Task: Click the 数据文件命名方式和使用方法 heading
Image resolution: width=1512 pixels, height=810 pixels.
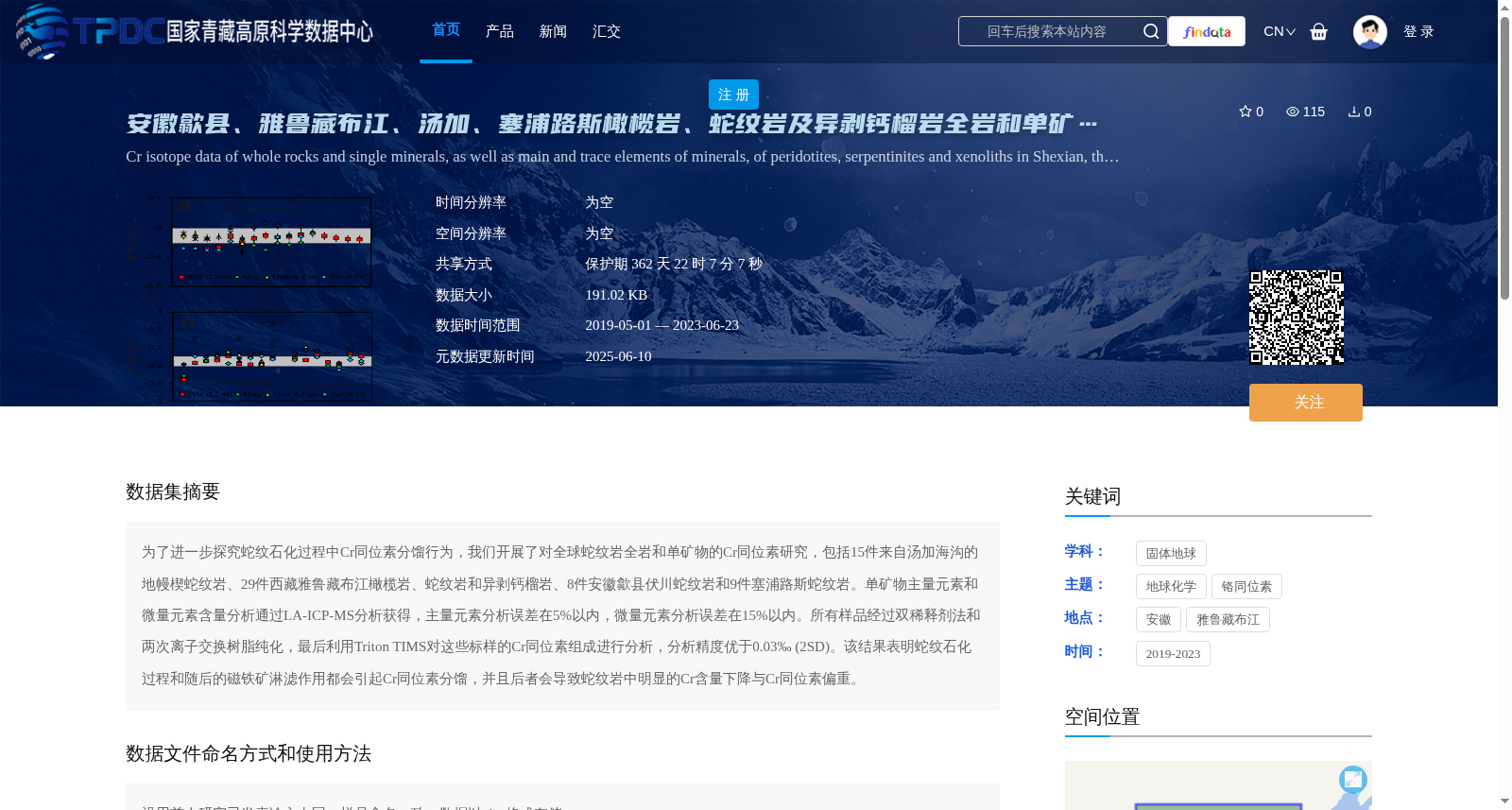Action: coord(249,753)
